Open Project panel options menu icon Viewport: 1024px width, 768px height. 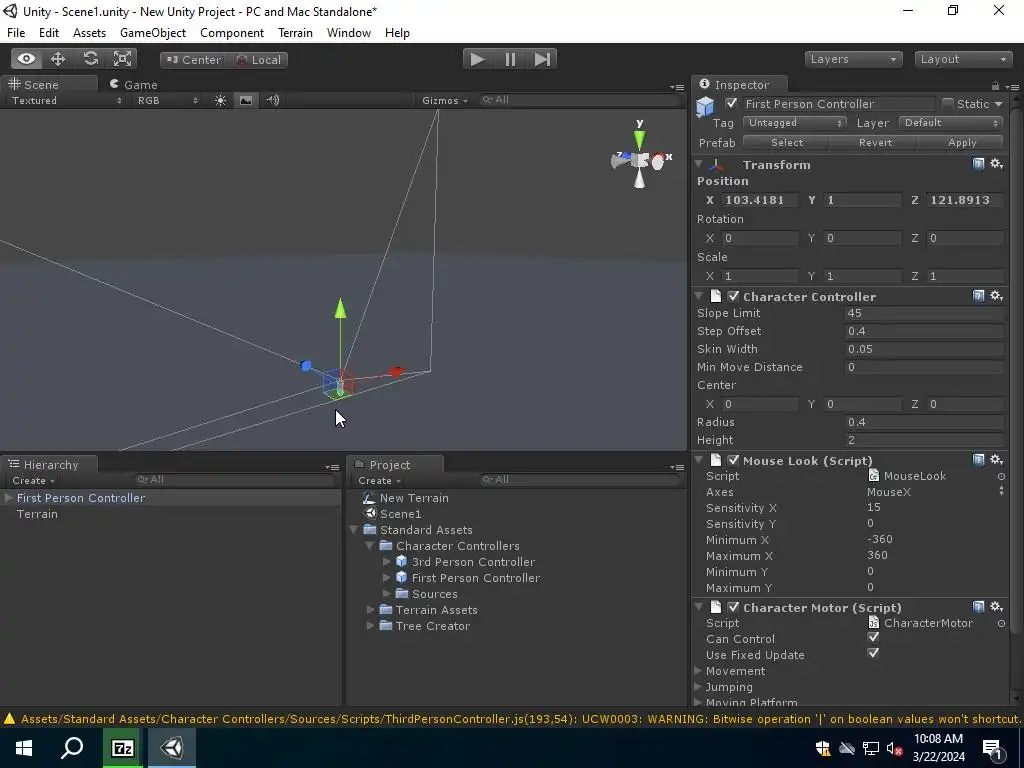(x=677, y=467)
